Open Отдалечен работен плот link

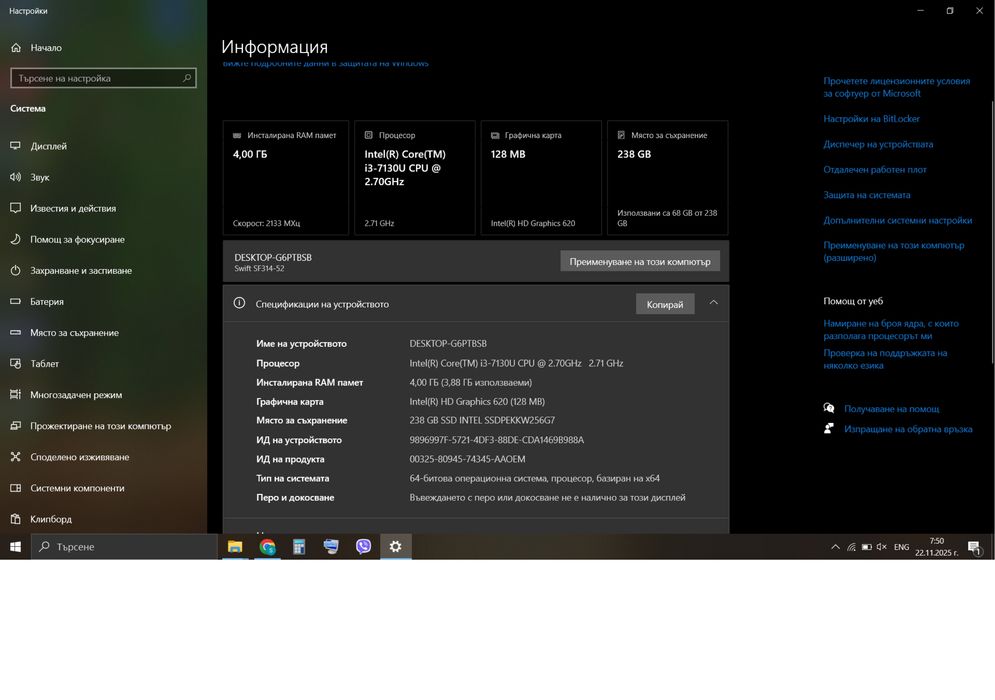point(875,169)
